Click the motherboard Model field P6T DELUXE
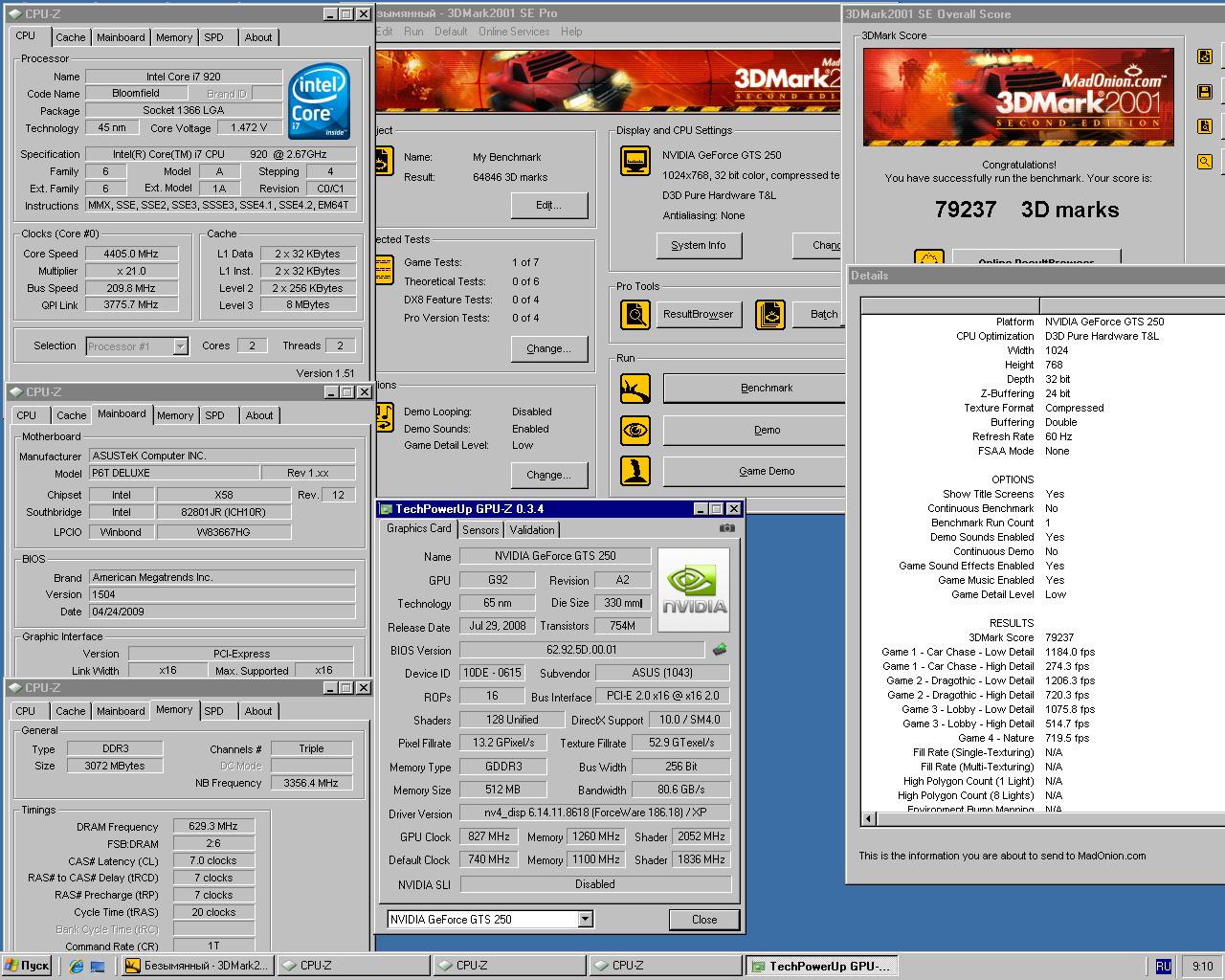This screenshot has width=1225, height=980. point(174,473)
